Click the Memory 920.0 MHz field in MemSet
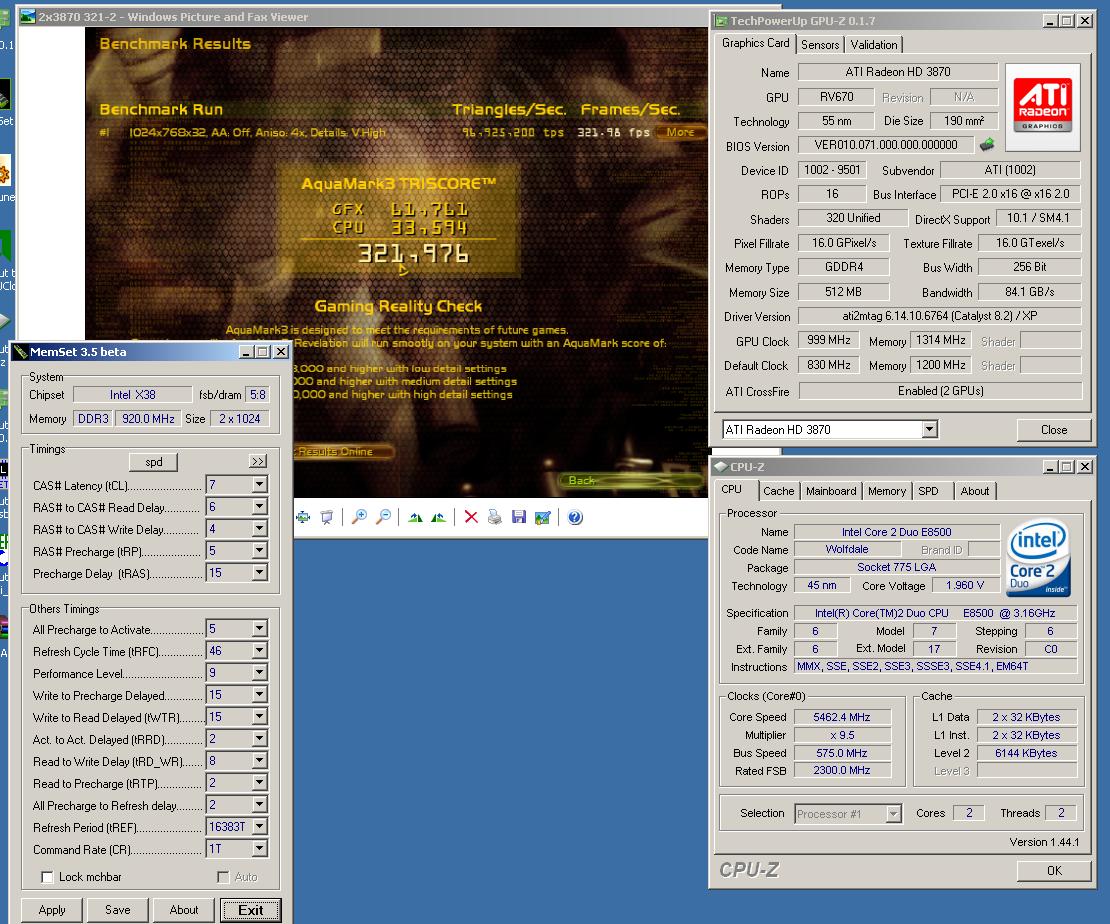The height and width of the screenshot is (924, 1110). pos(148,418)
